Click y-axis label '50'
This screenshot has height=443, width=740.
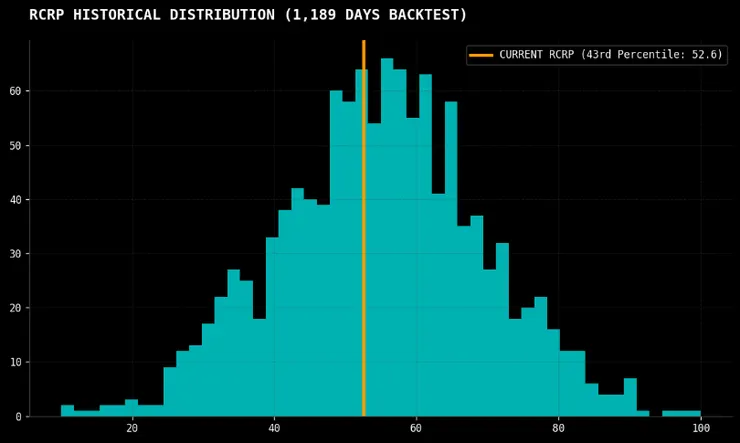click(x=15, y=146)
